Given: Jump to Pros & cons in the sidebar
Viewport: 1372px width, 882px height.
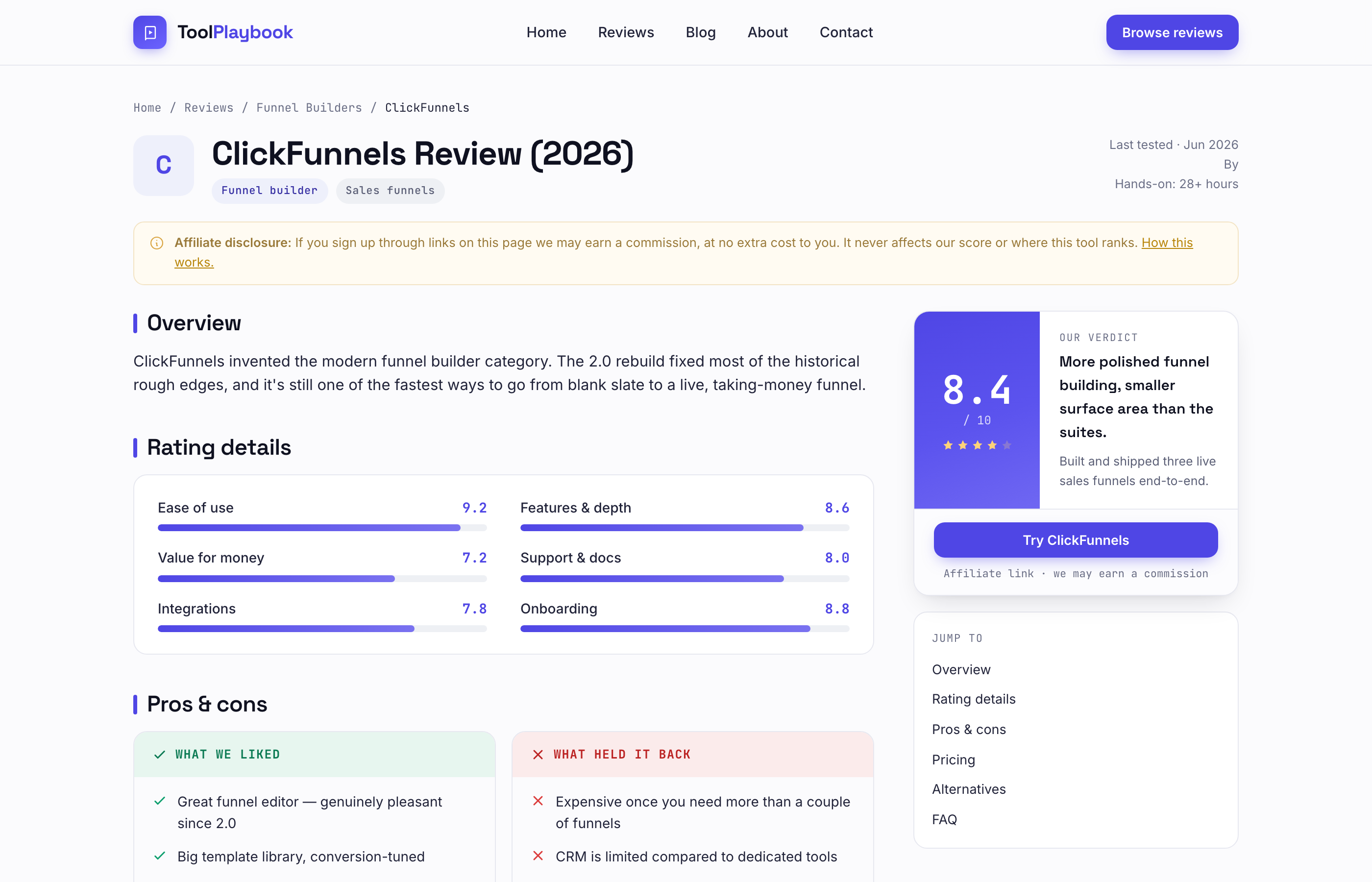Looking at the screenshot, I should coord(968,729).
